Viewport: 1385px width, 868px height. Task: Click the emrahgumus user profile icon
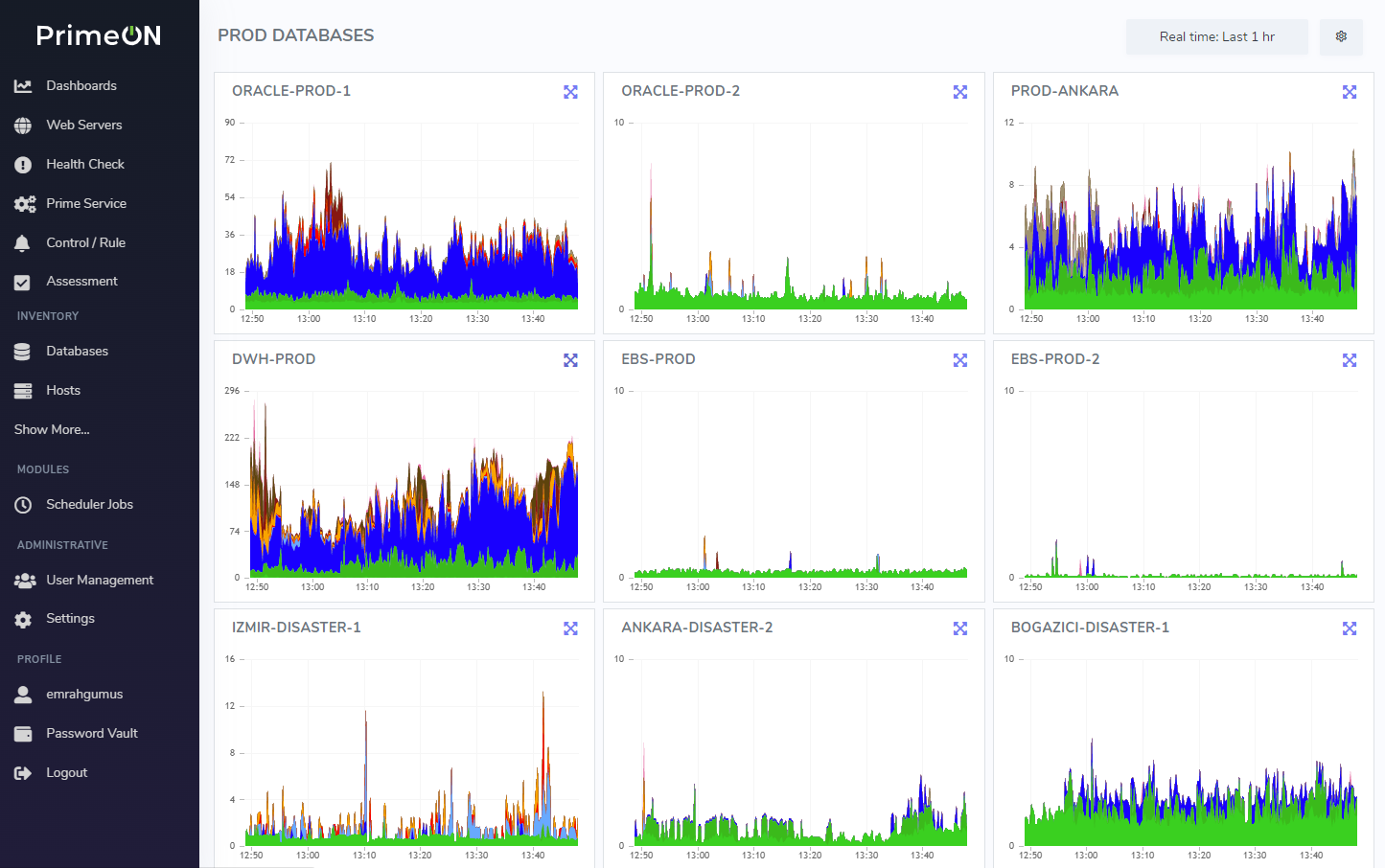(x=23, y=695)
